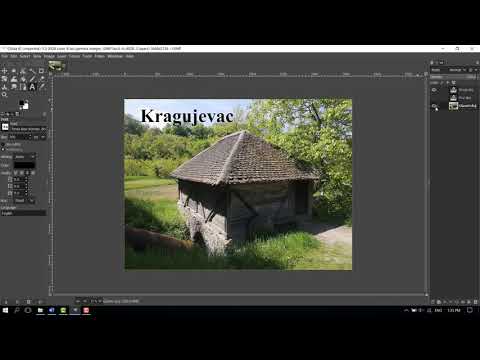Select the Fuzzy Select wand tool

click(x=32, y=71)
